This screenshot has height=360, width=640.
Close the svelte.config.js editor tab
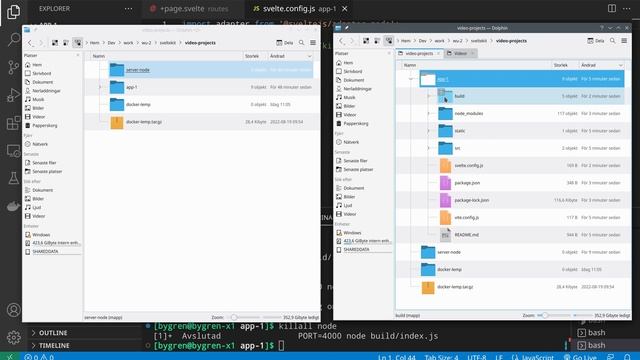pyautogui.click(x=344, y=9)
